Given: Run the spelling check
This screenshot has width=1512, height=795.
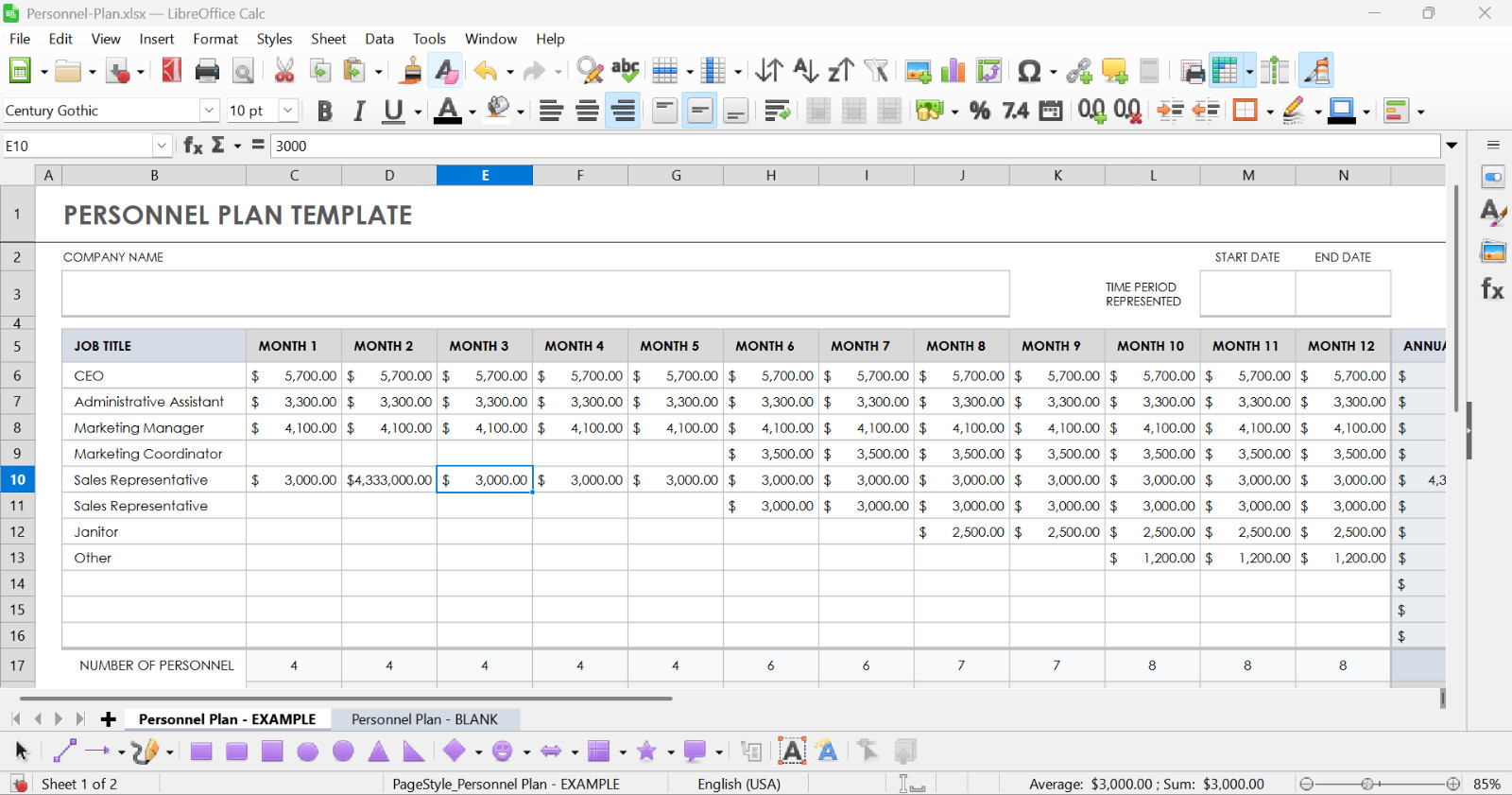Looking at the screenshot, I should (625, 71).
